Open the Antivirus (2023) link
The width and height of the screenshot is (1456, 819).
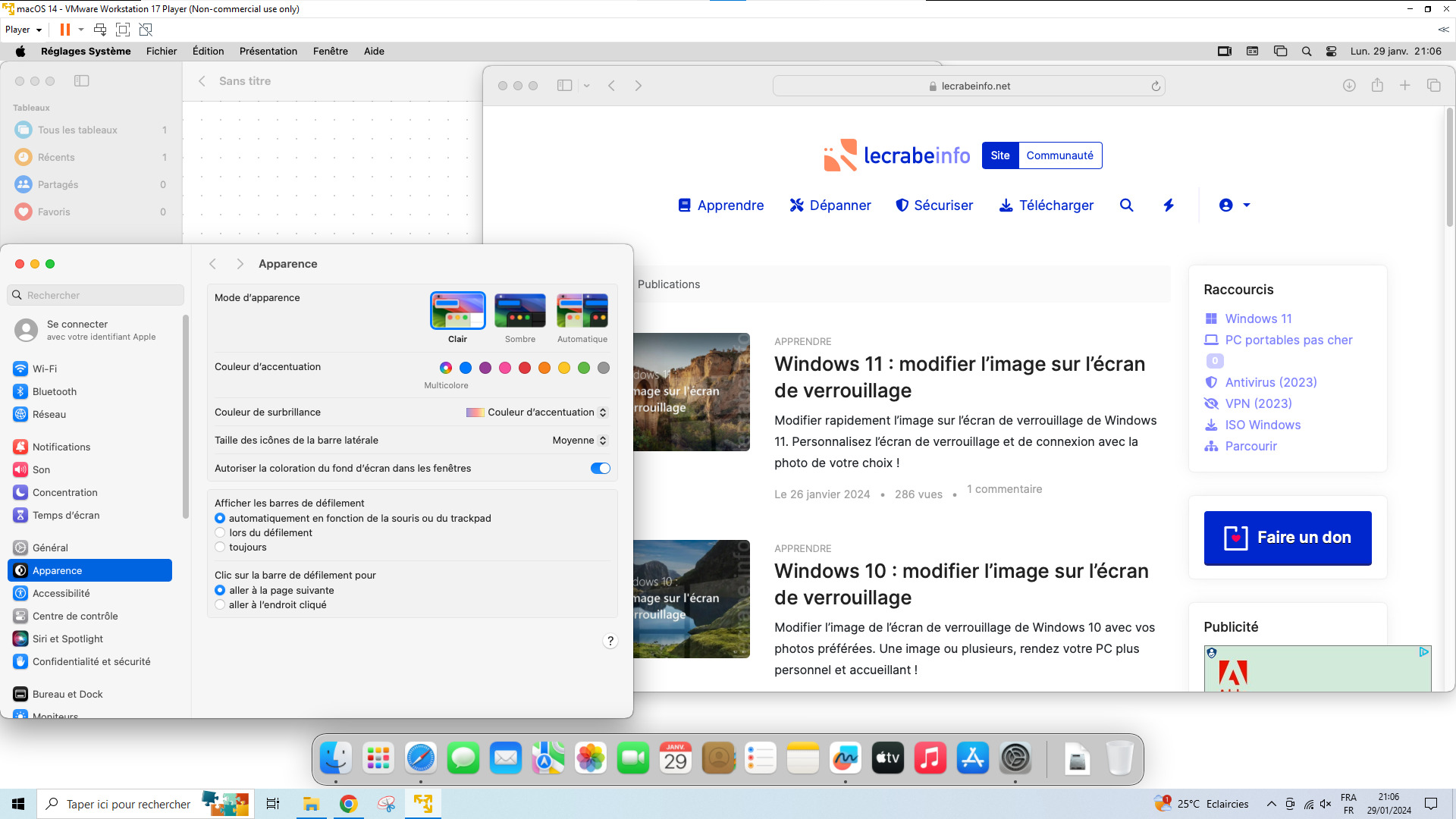[x=1270, y=382]
